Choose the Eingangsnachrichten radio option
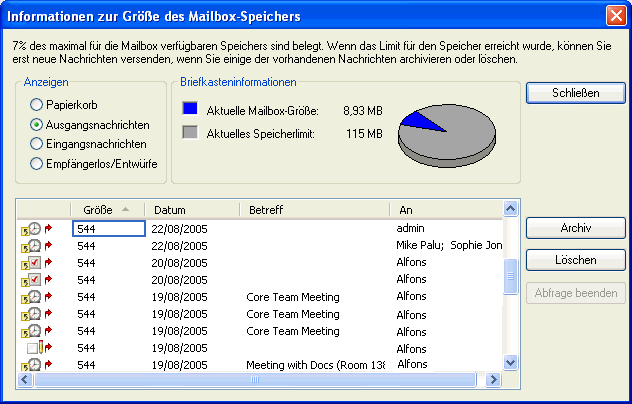Screen dimensions: 632x404 pyautogui.click(x=36, y=144)
